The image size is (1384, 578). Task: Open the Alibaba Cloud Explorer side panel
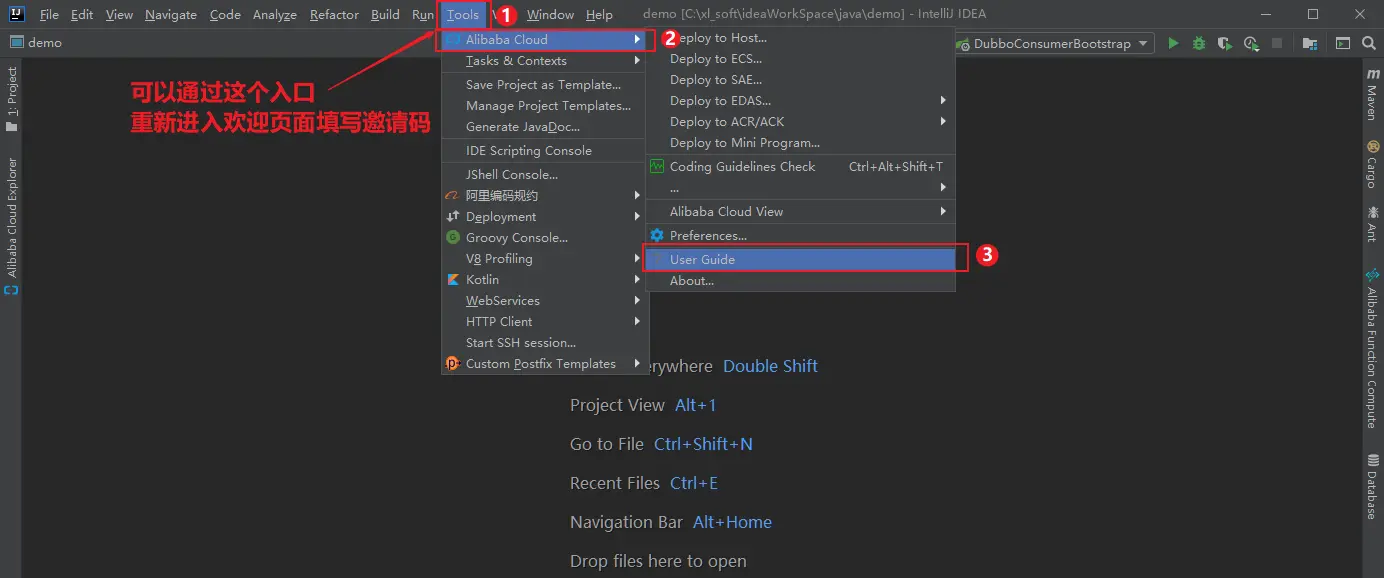[12, 225]
